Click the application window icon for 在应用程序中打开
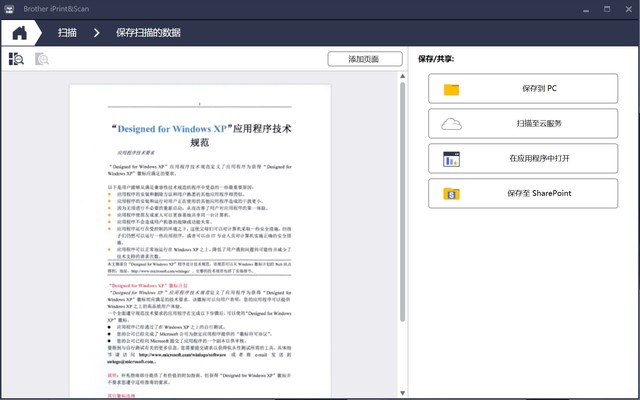This screenshot has width=640, height=400. pyautogui.click(x=451, y=159)
